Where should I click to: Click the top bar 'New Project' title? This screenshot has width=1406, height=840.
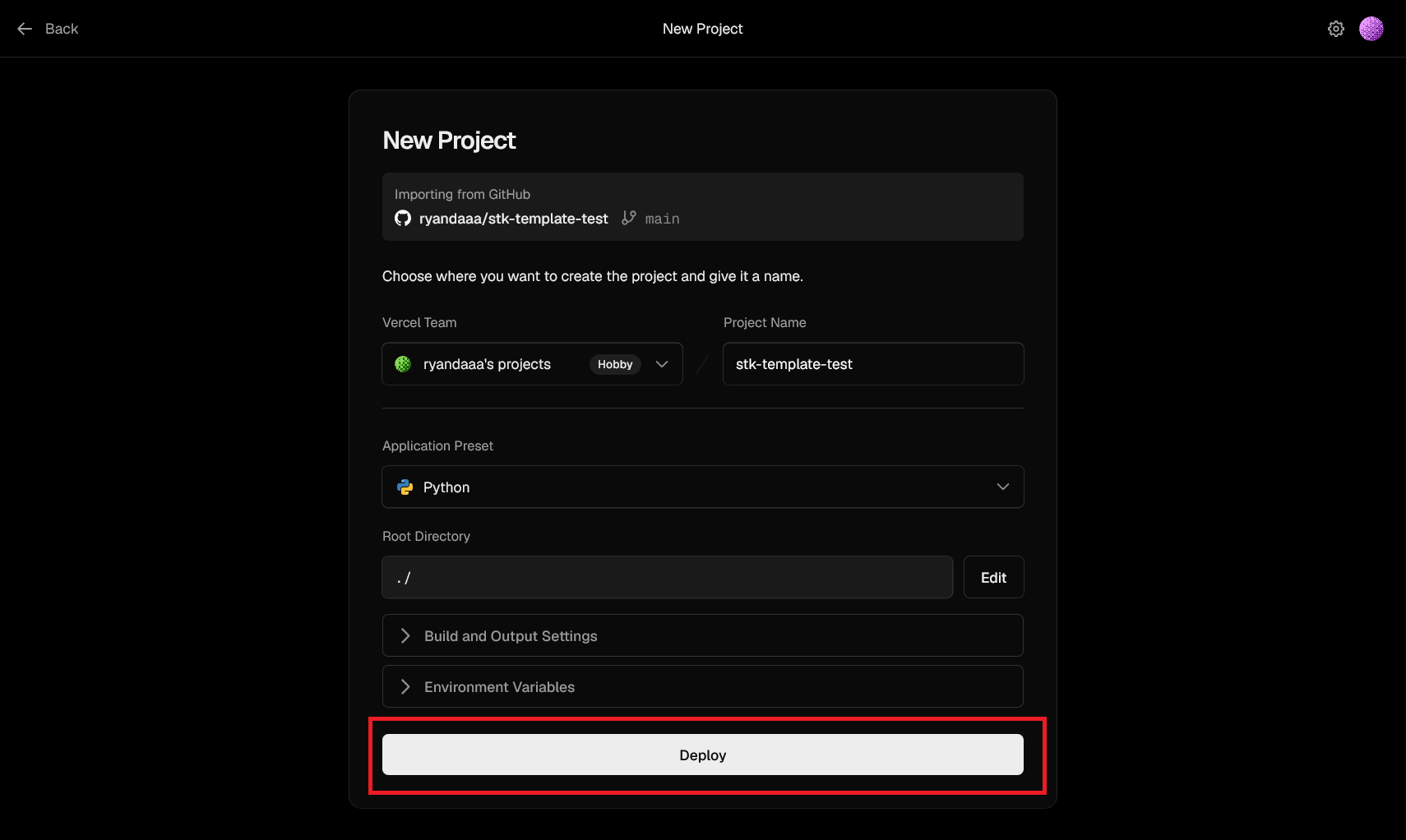[x=703, y=29]
